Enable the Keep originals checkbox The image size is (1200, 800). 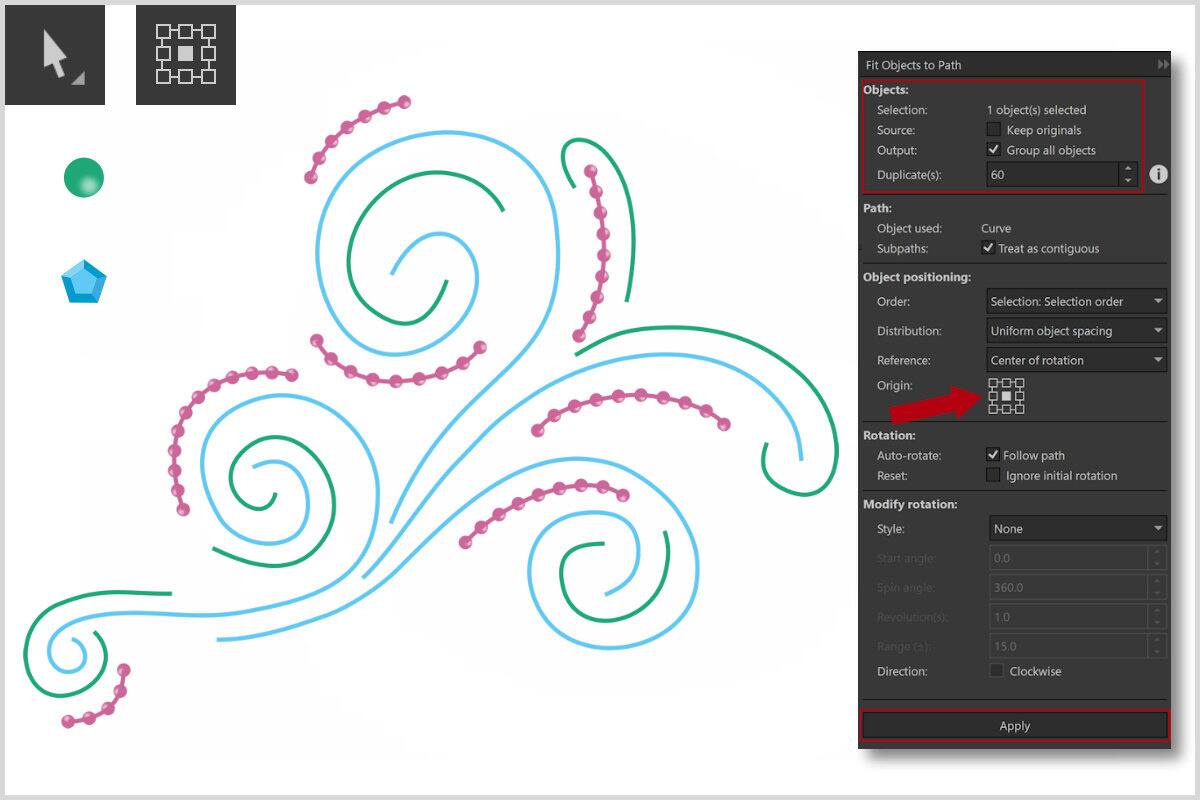pos(994,129)
